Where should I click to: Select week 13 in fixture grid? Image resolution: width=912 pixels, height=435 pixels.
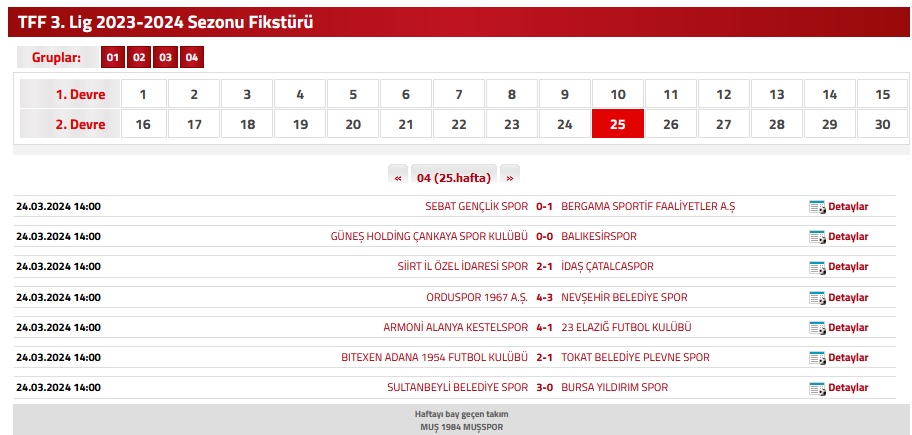click(777, 94)
